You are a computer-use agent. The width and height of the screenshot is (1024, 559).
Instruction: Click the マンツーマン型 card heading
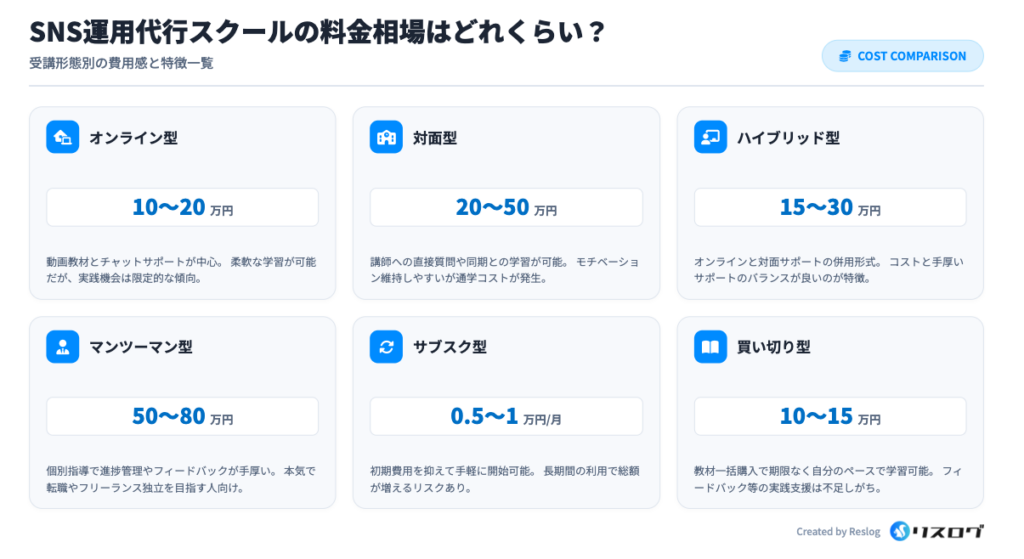141,348
